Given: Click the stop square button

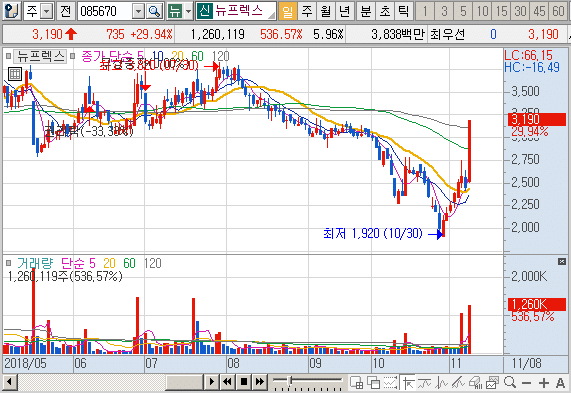Looking at the screenshot, I should click(244, 382).
